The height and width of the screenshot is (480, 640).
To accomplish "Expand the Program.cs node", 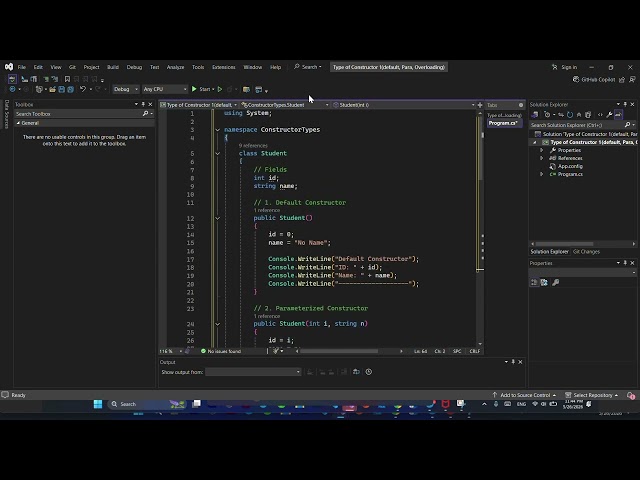I will point(542,174).
